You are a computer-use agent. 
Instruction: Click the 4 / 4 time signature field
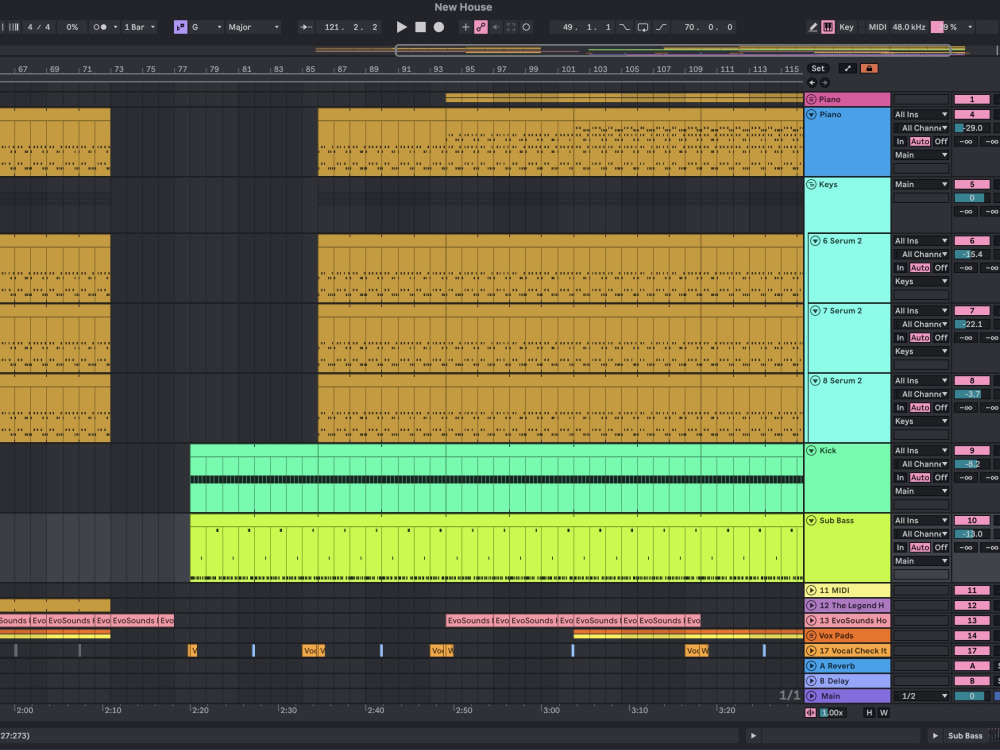38,27
